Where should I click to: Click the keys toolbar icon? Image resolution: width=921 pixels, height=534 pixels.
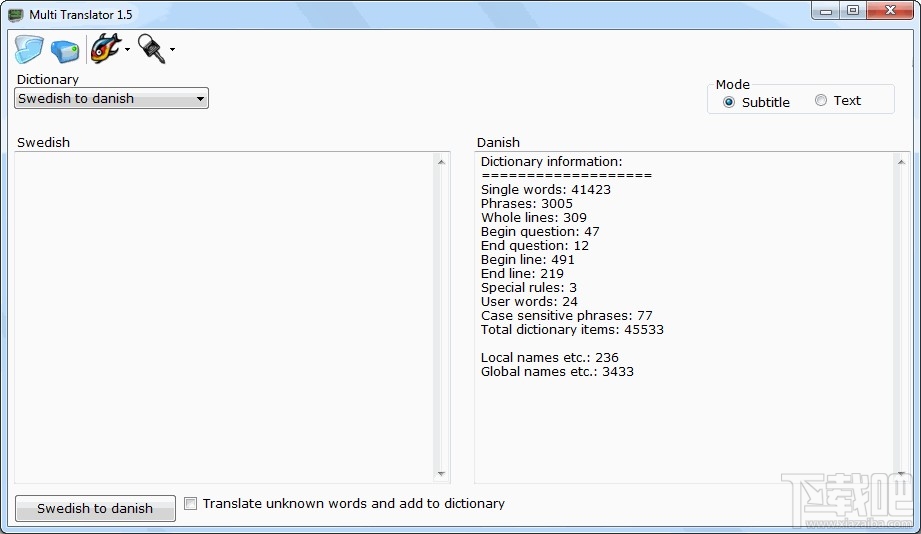pos(152,48)
